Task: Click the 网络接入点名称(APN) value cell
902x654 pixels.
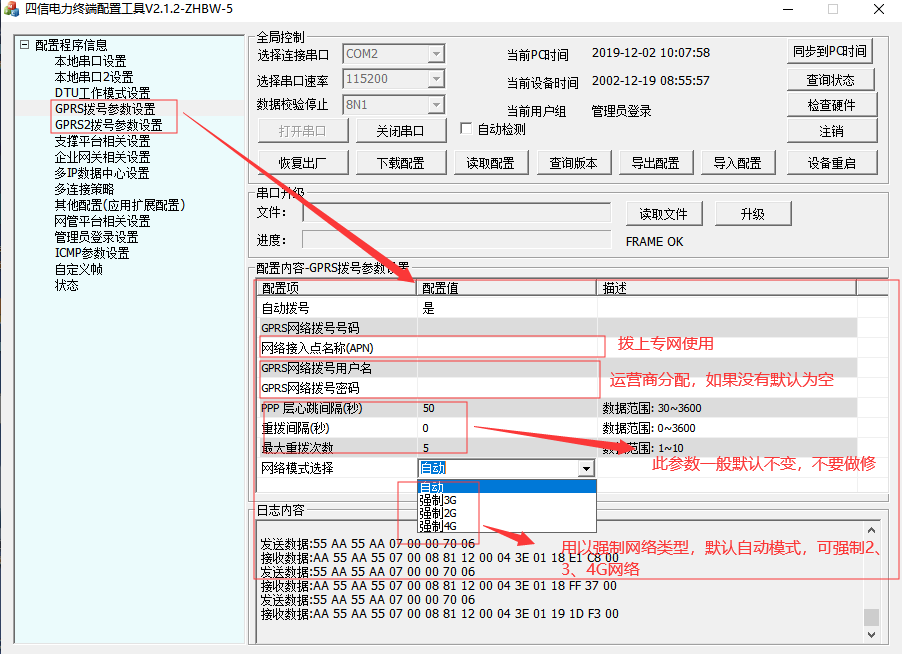Action: [507, 348]
